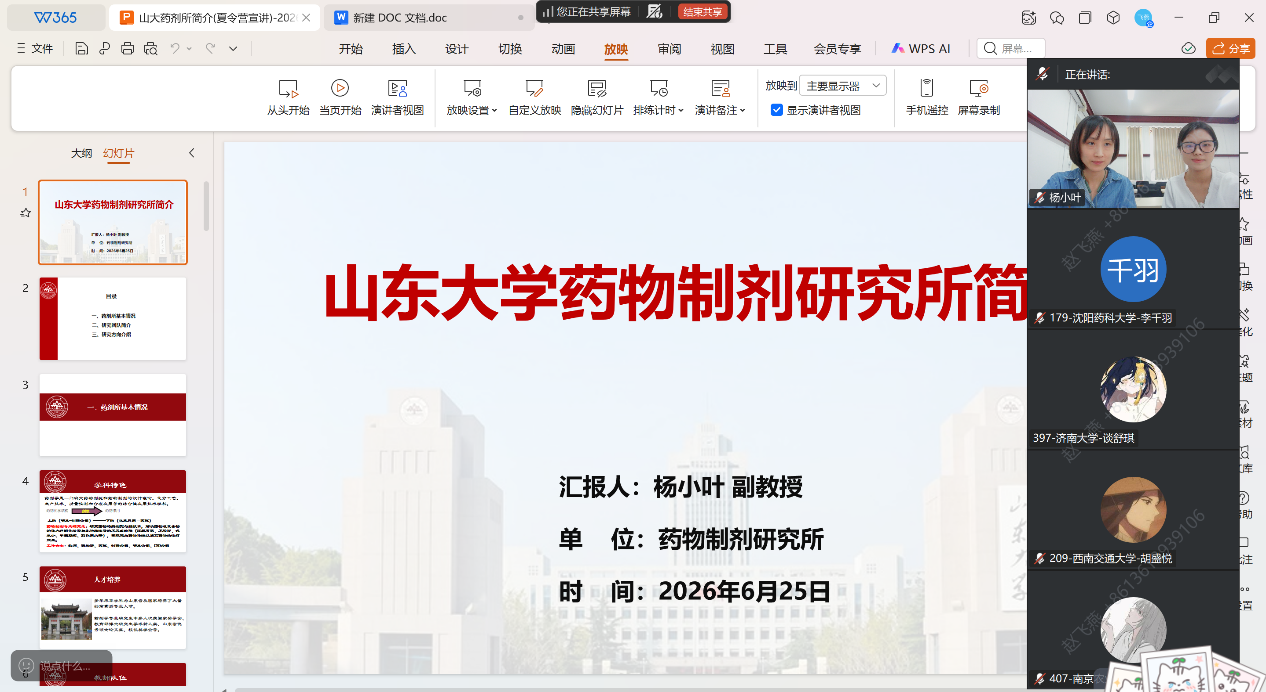The height and width of the screenshot is (692, 1266).
Task: Switch to the 插入 ribbon tab
Action: coord(404,49)
